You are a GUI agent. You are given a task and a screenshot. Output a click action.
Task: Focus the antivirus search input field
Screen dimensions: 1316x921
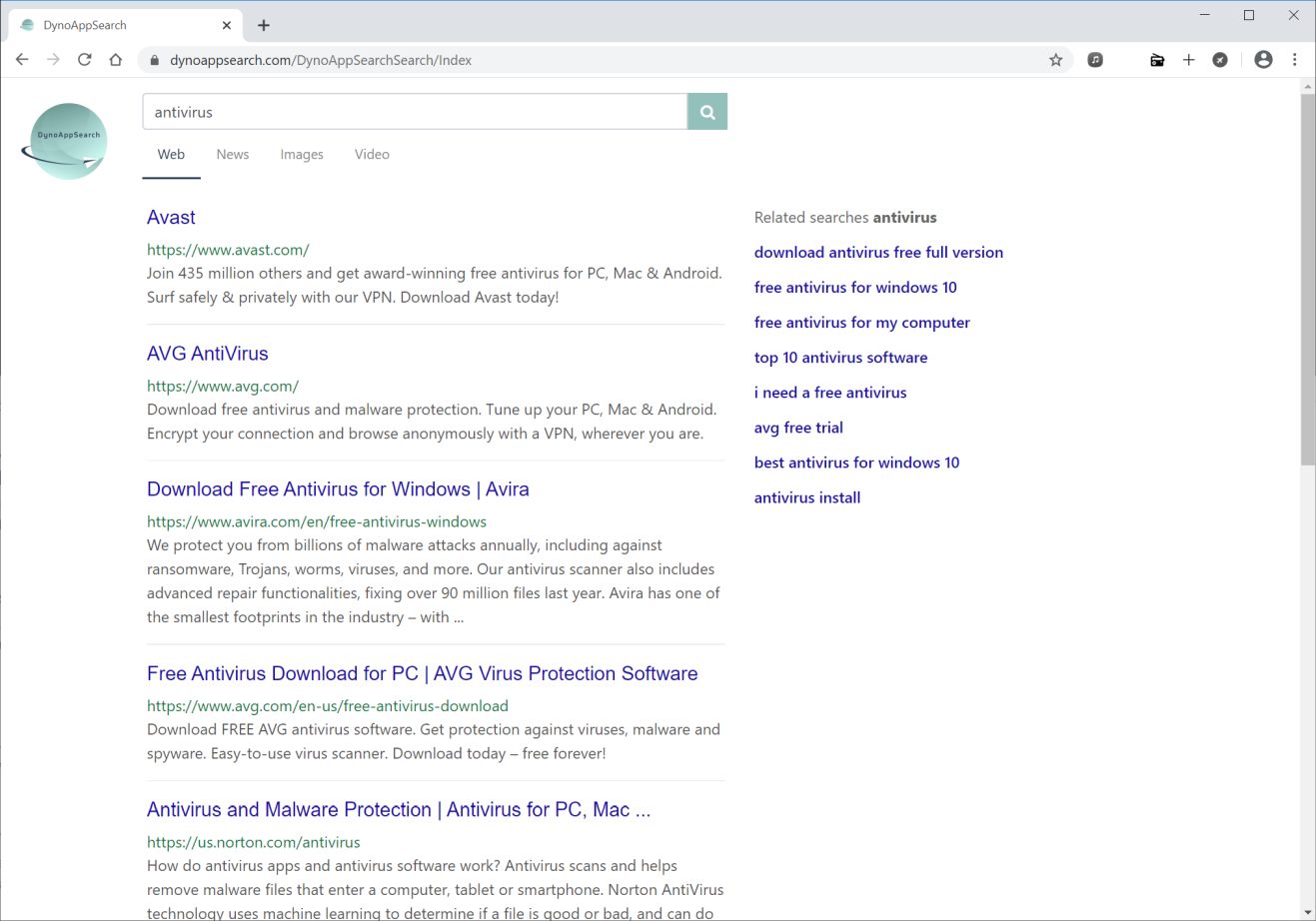click(415, 112)
